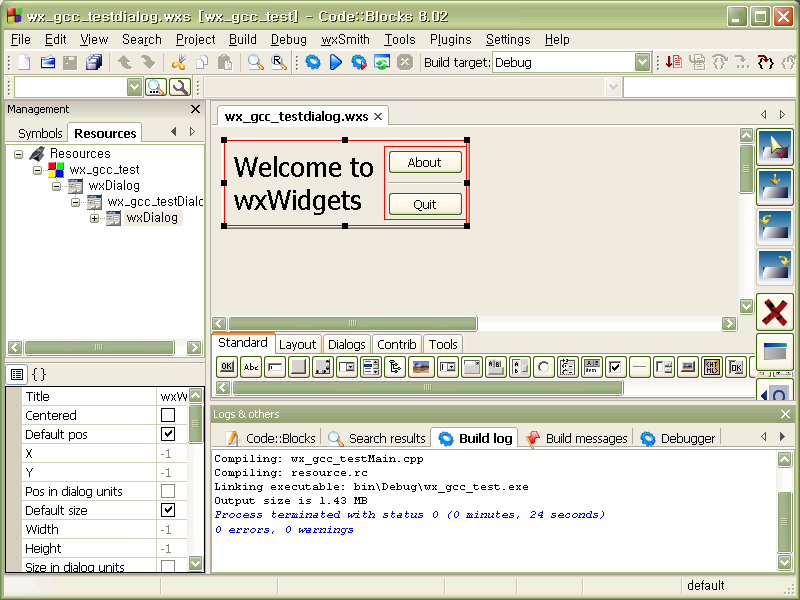Open a file with the toolbar icon
Viewport: 800px width, 600px height.
pyautogui.click(x=47, y=63)
